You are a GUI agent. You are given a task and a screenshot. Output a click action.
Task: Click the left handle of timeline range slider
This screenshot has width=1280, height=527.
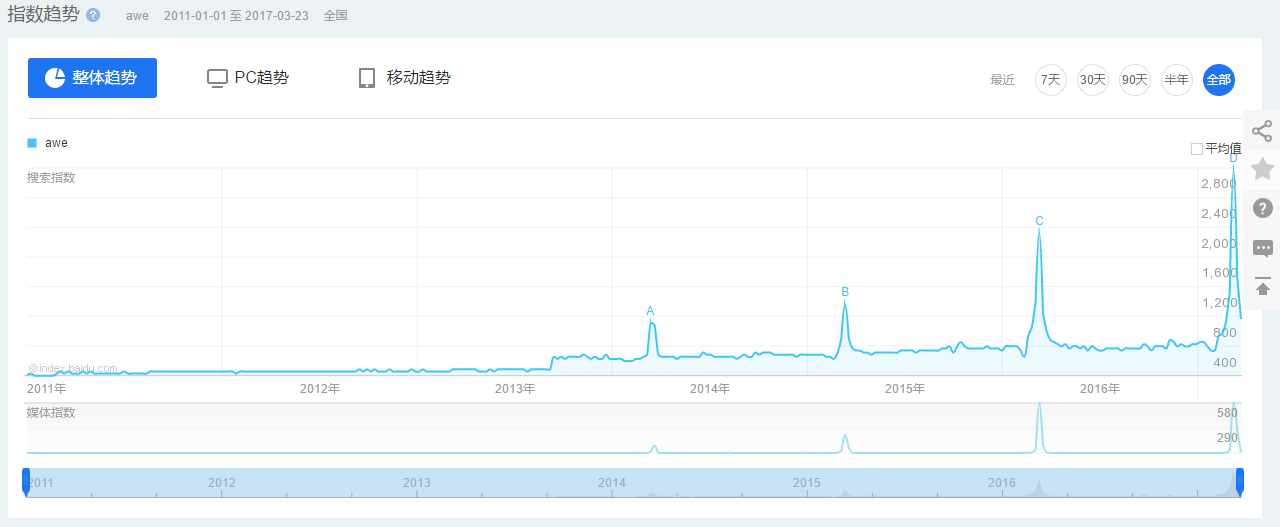(26, 481)
